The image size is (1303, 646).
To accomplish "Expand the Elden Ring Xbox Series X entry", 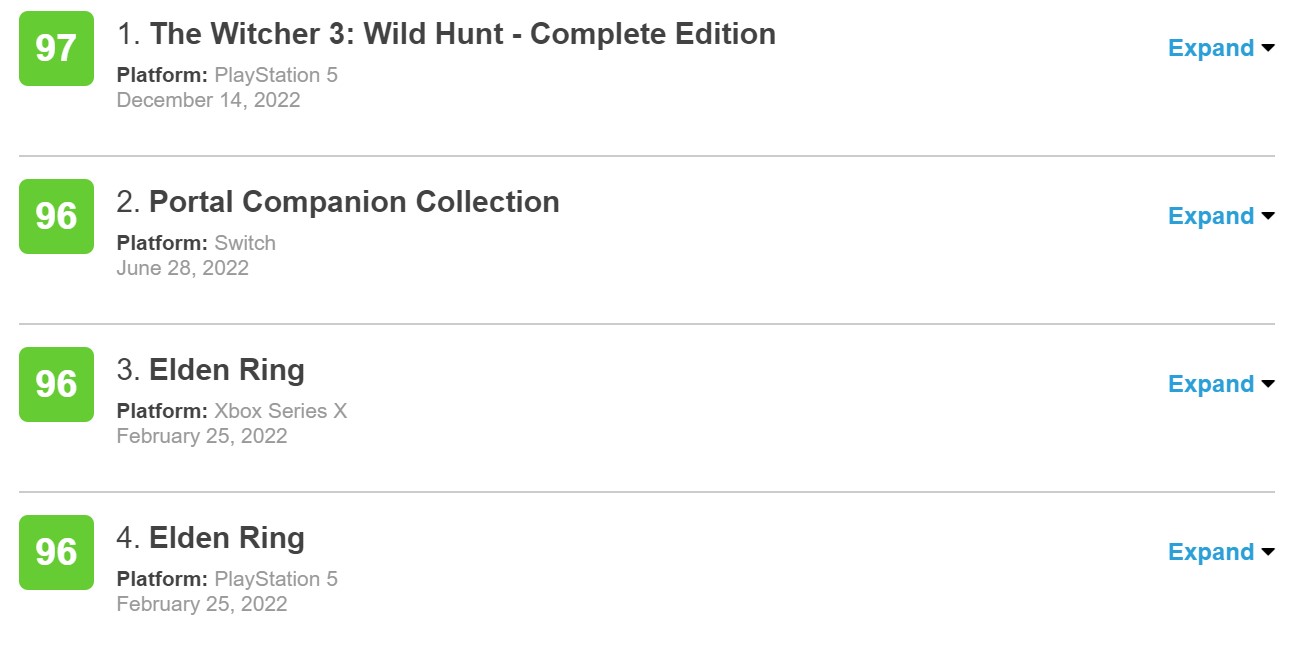I will pos(1211,384).
